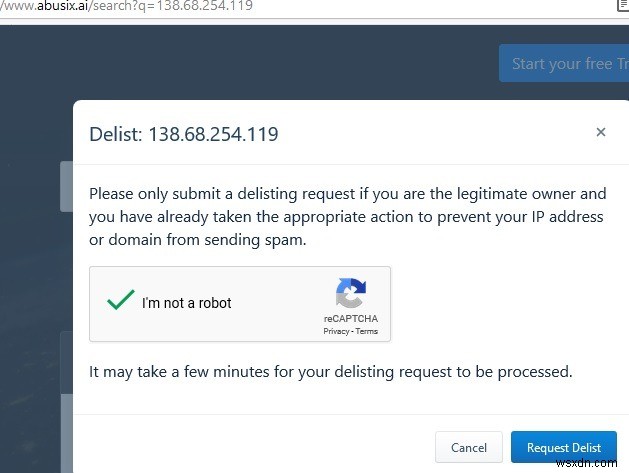Submit with the Request Delist button
Viewport: 629px width, 473px height.
pos(563,448)
